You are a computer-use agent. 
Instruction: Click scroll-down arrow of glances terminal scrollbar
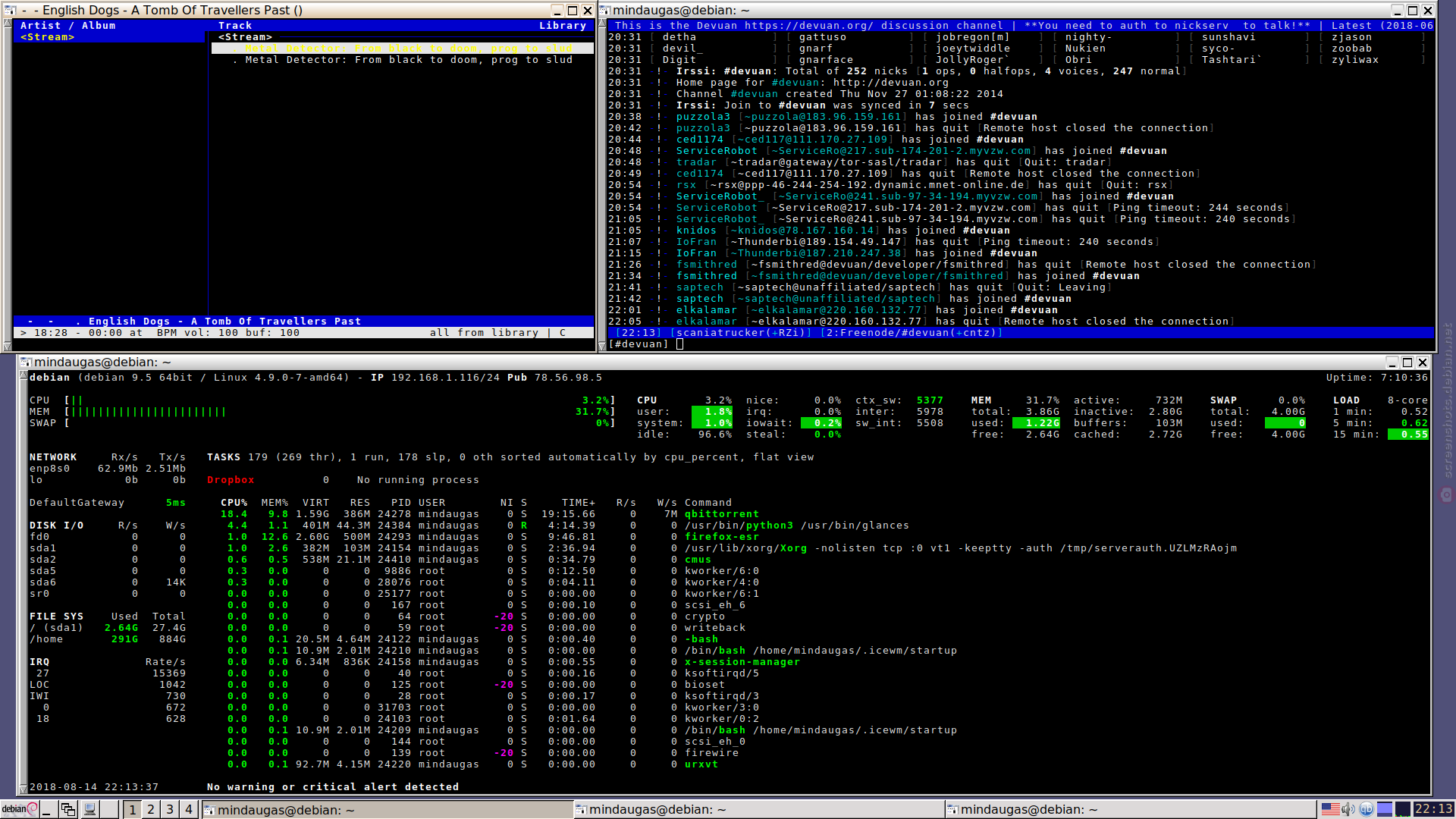click(x=23, y=789)
